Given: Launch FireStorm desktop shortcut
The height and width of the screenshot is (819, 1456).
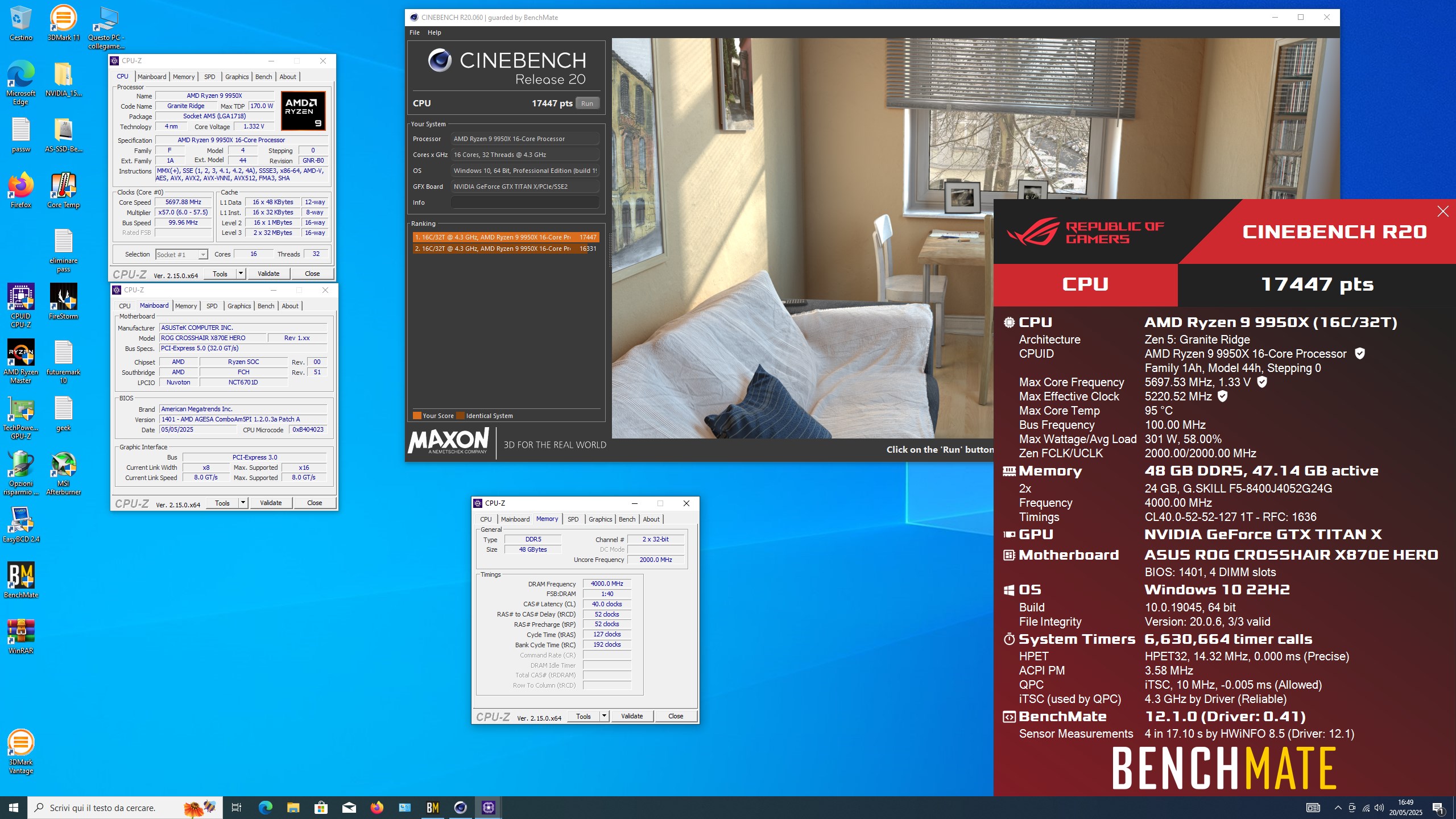Looking at the screenshot, I should point(63,301).
